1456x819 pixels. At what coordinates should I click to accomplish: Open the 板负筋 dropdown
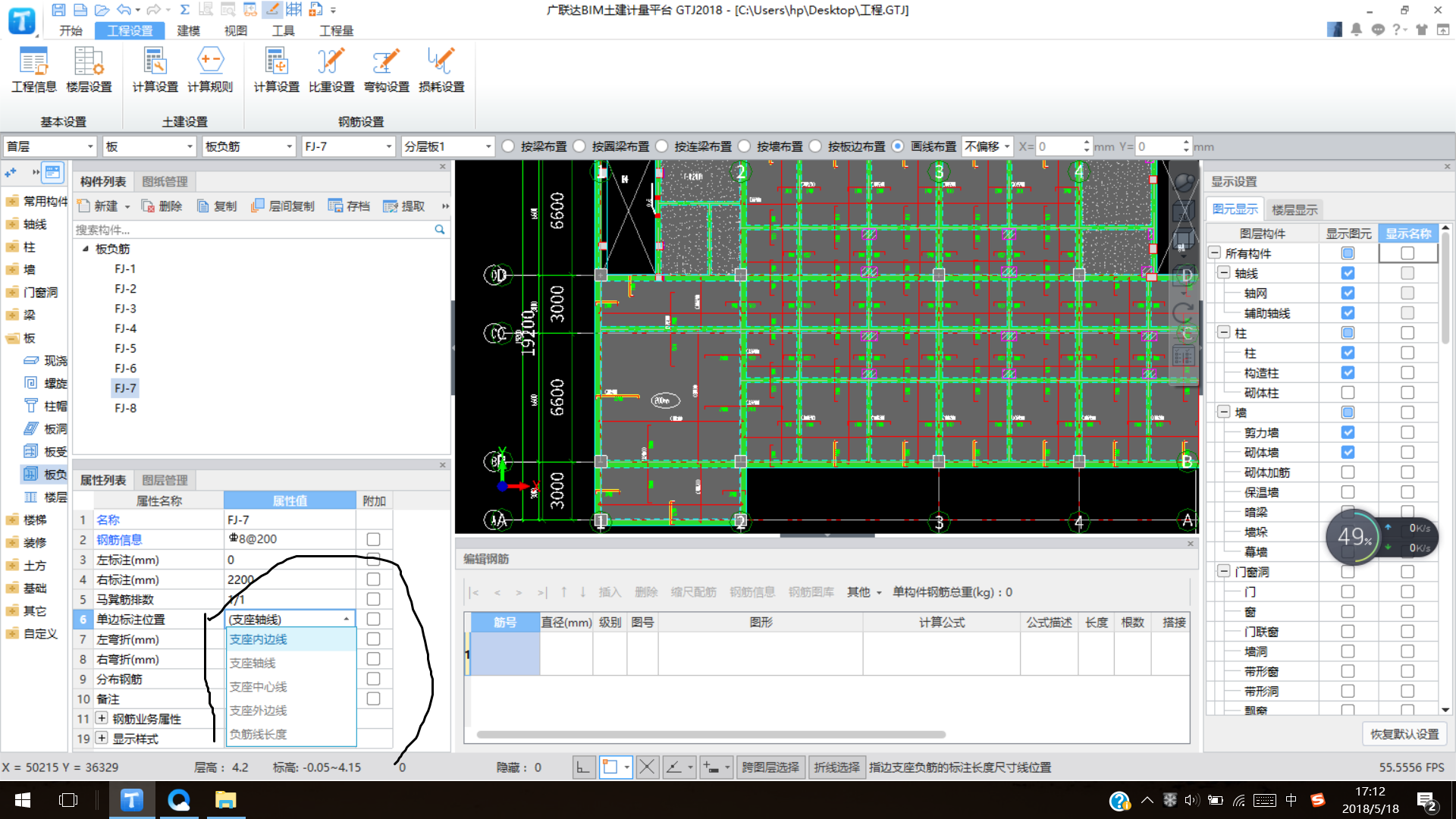(x=249, y=146)
